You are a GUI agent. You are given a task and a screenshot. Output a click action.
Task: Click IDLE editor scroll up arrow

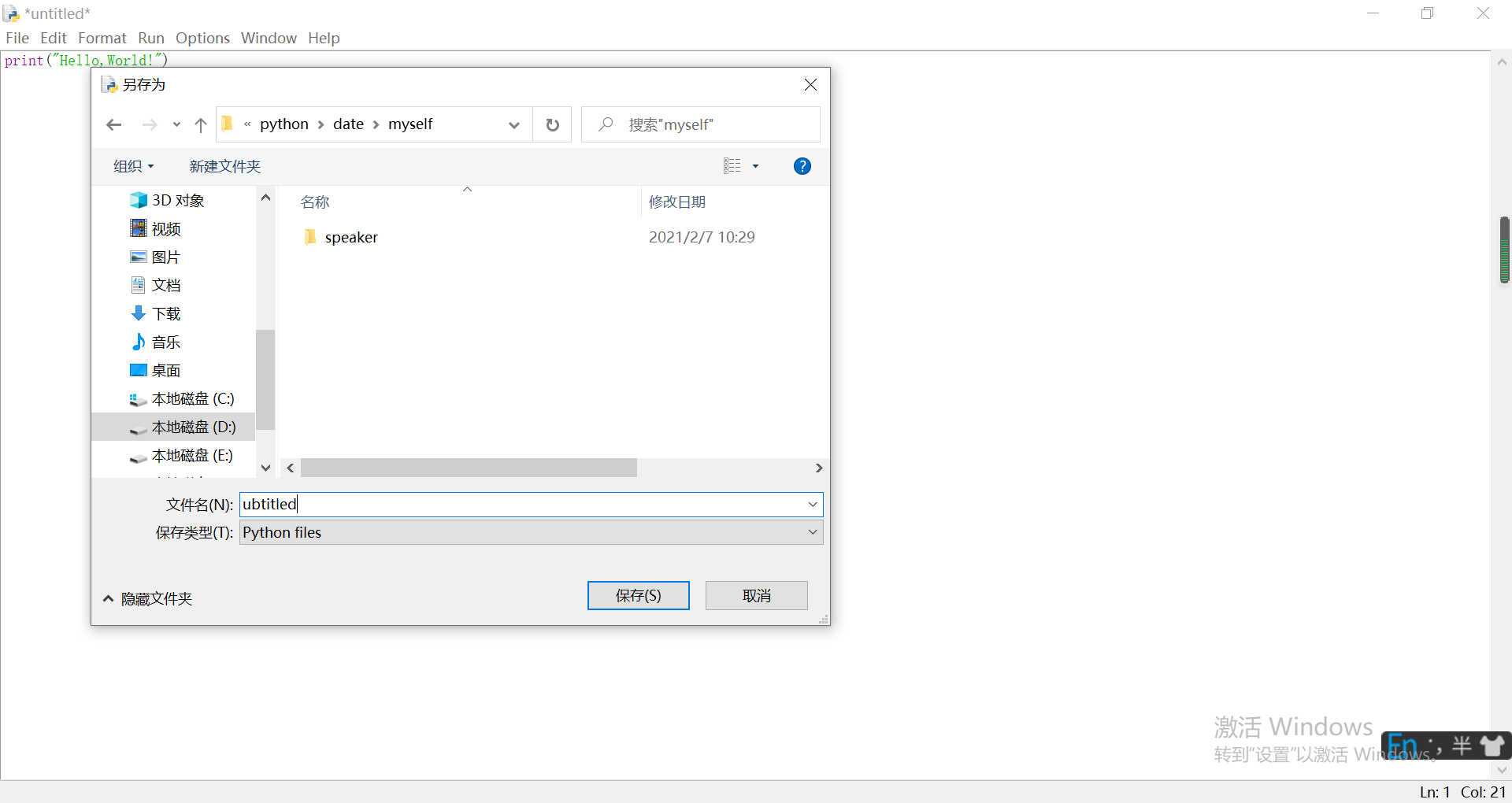tap(1502, 62)
